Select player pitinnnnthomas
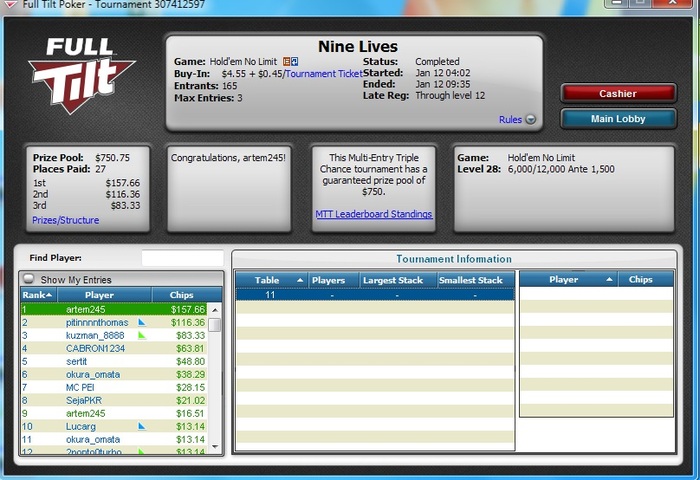This screenshot has height=480, width=700. [97, 322]
